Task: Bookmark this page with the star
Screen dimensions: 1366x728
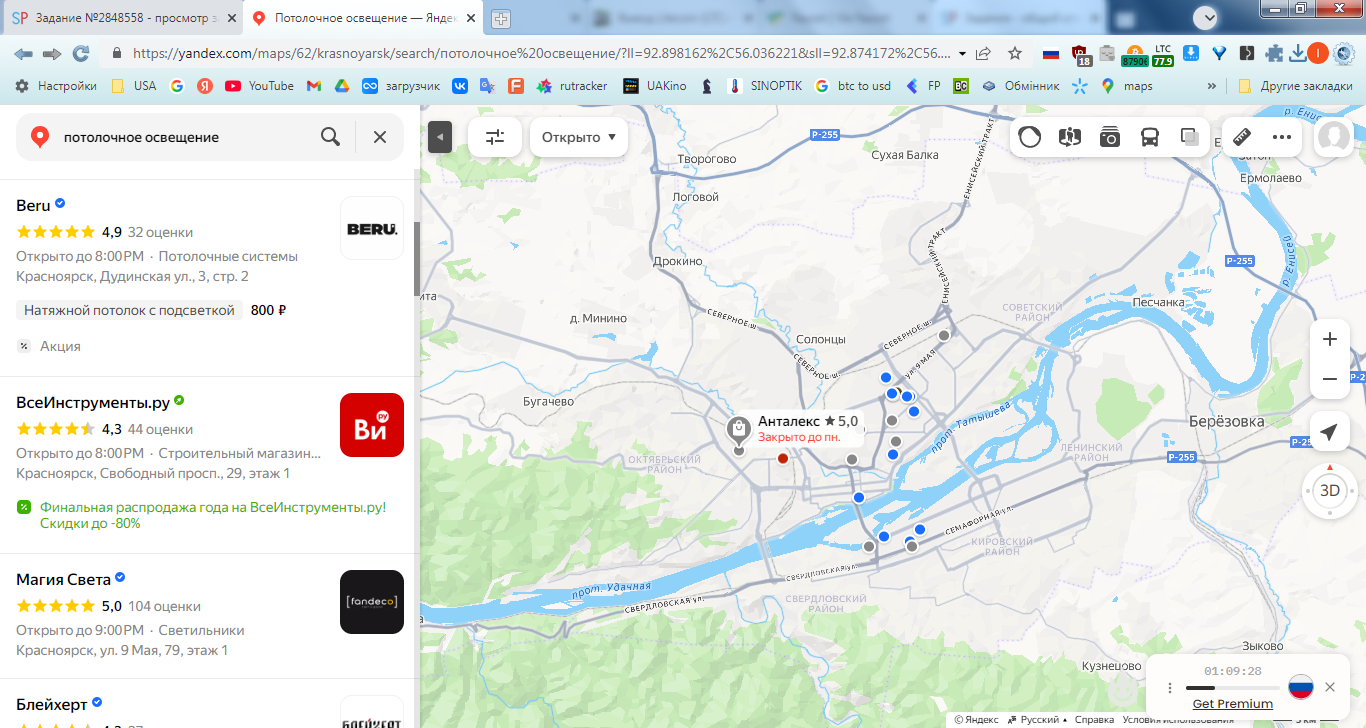Action: point(1015,54)
